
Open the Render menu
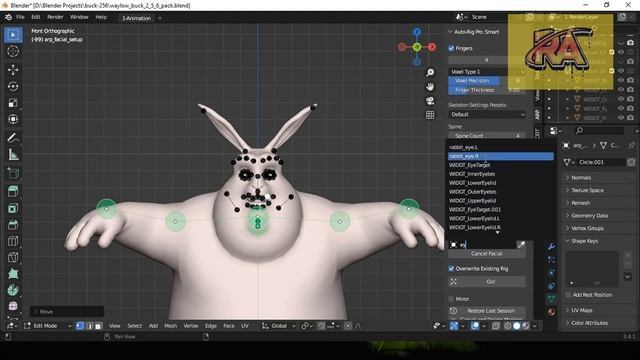click(x=55, y=17)
